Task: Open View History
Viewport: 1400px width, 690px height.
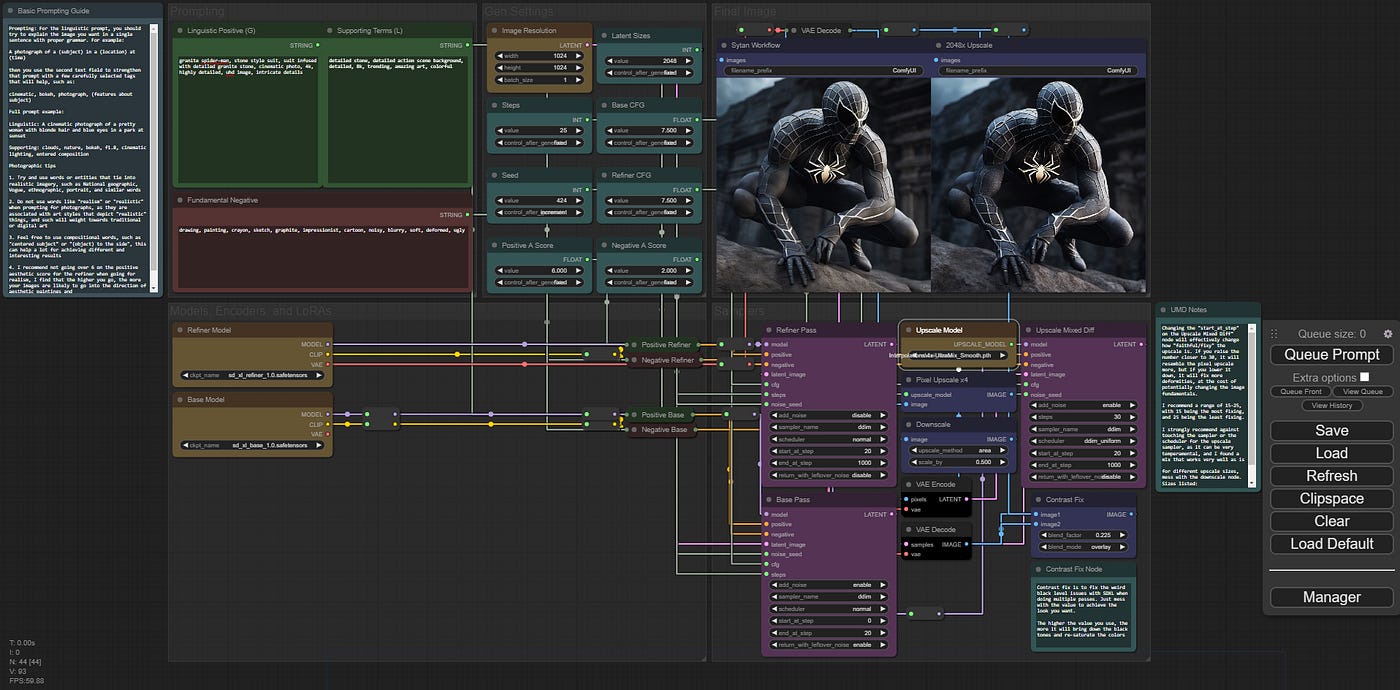Action: [x=1332, y=406]
